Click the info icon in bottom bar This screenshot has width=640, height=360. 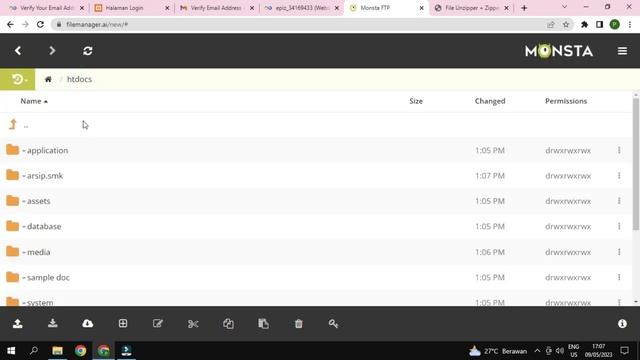click(622, 324)
